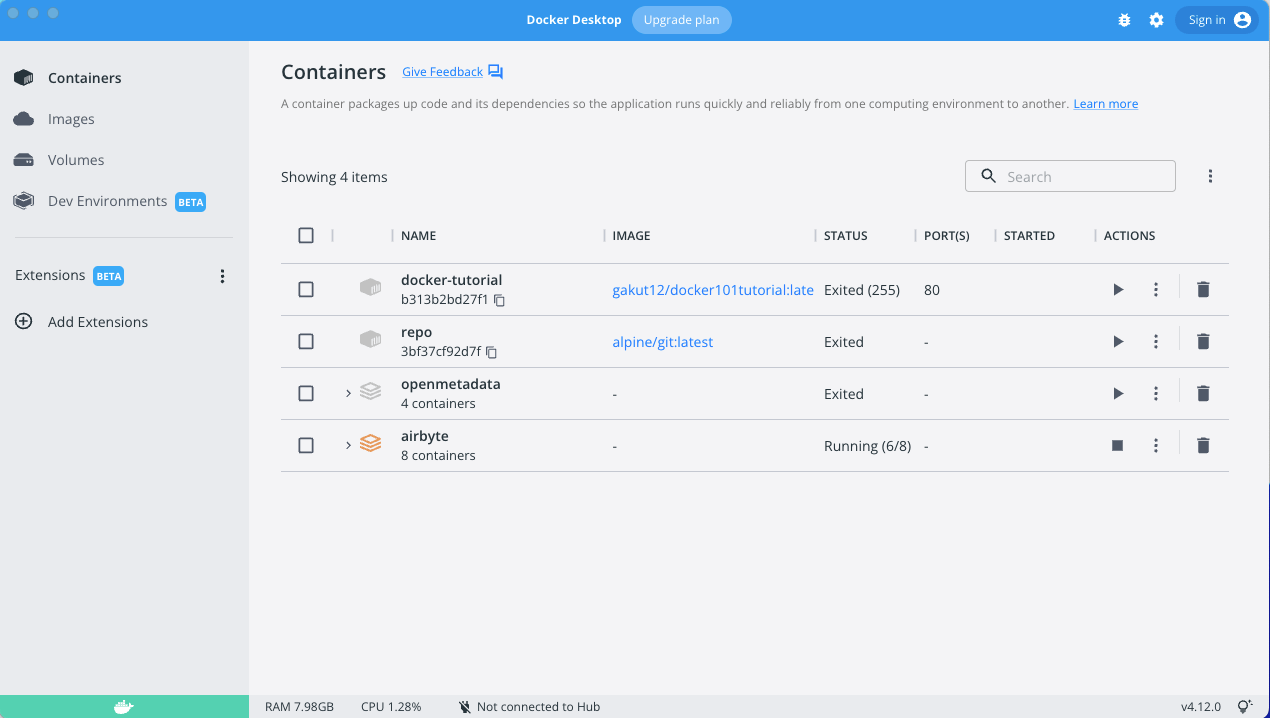
Task: Sort by the STARTED column header
Action: pyautogui.click(x=1029, y=236)
